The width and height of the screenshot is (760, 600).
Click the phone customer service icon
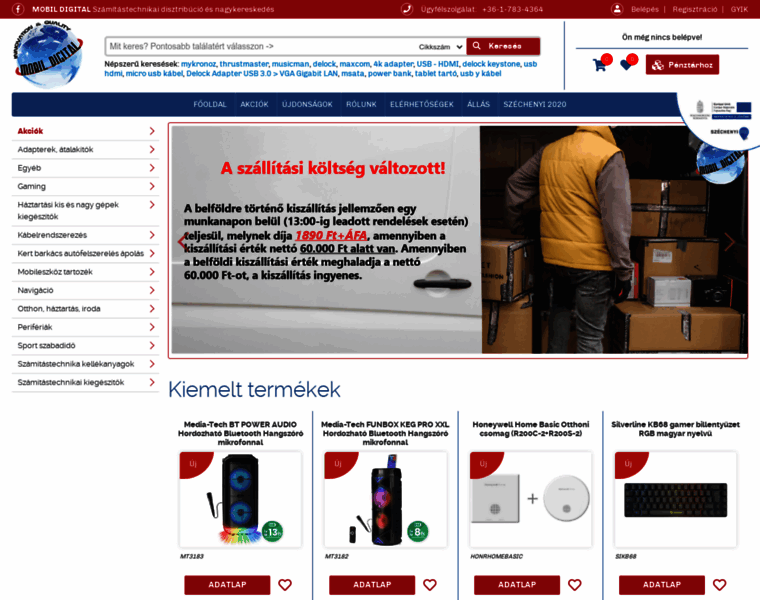coord(407,9)
